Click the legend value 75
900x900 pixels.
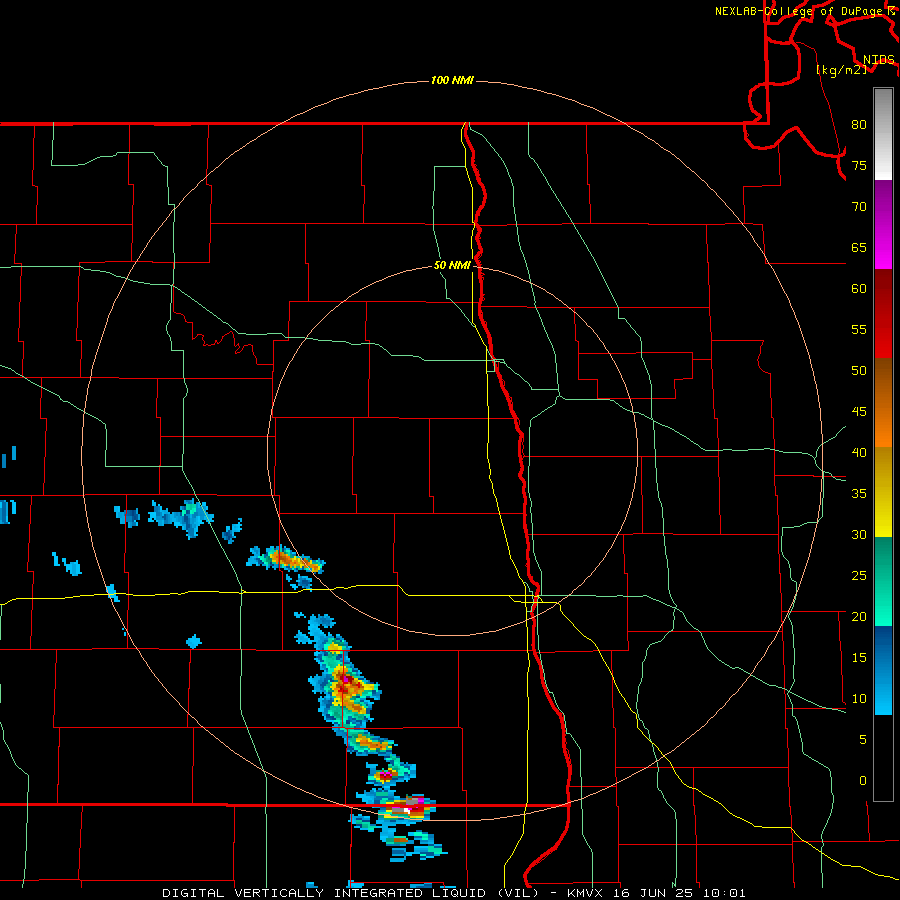click(x=859, y=165)
